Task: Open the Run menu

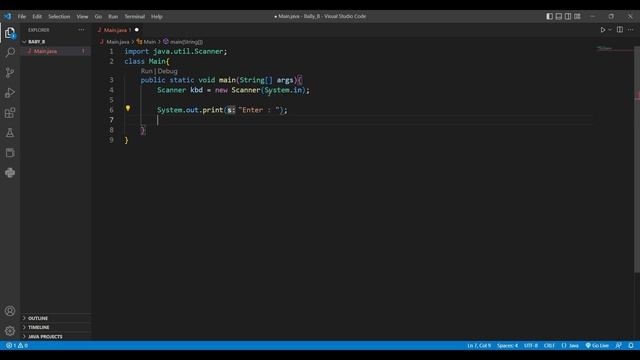Action: (113, 16)
